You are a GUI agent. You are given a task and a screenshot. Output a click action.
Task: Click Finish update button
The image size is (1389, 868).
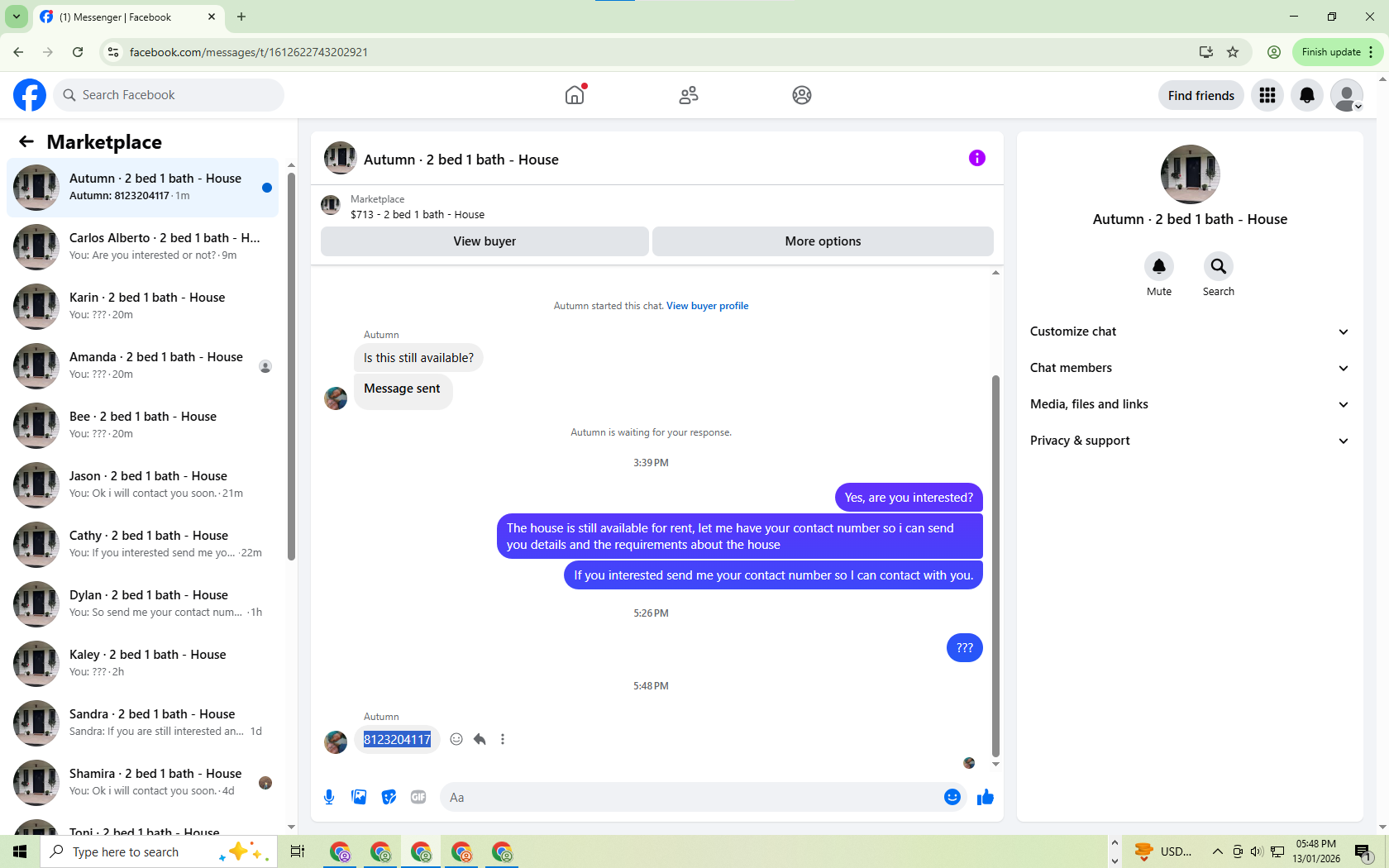click(x=1337, y=52)
